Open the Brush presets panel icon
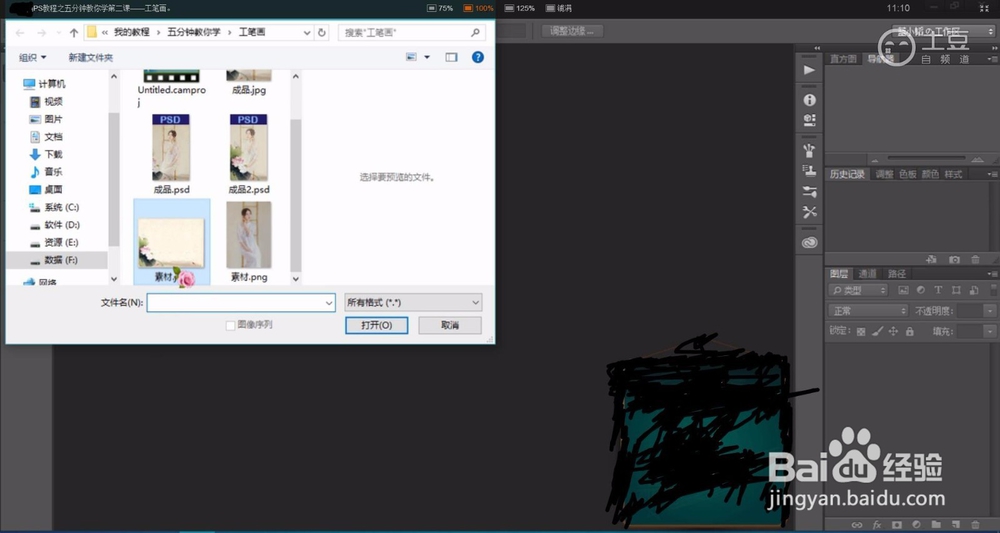 click(809, 150)
